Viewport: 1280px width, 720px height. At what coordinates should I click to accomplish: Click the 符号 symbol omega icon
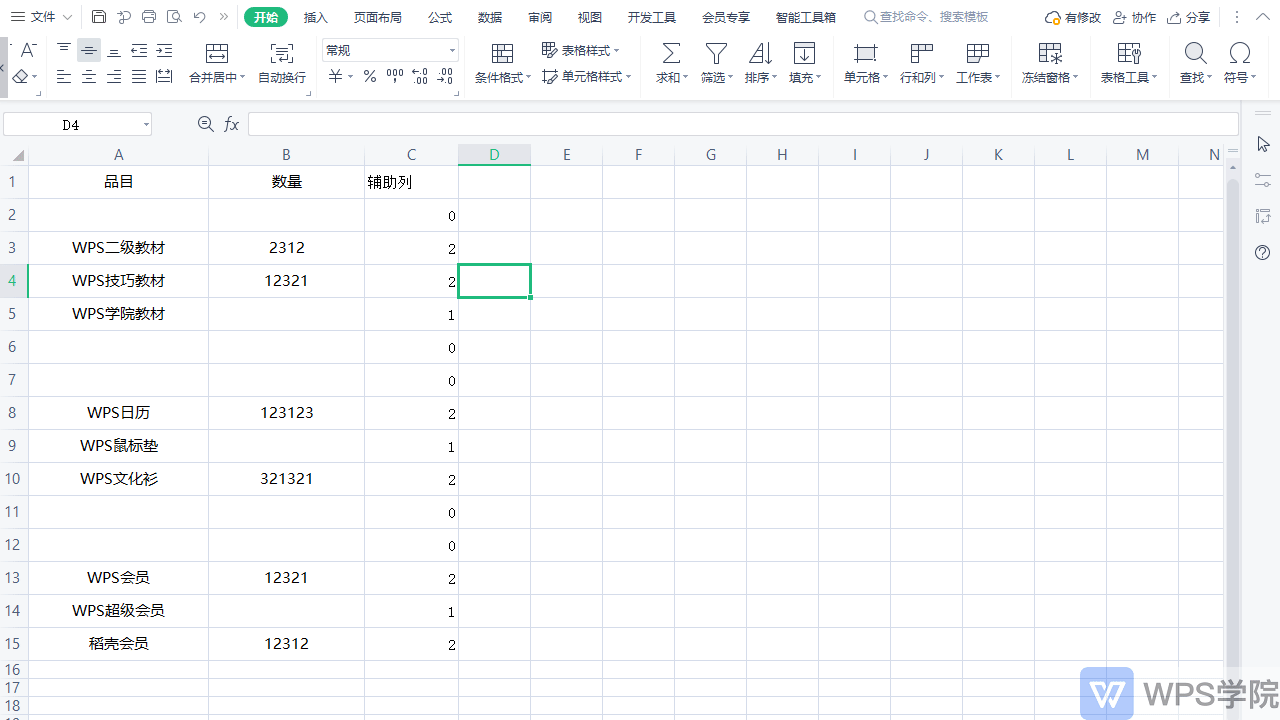[1240, 54]
